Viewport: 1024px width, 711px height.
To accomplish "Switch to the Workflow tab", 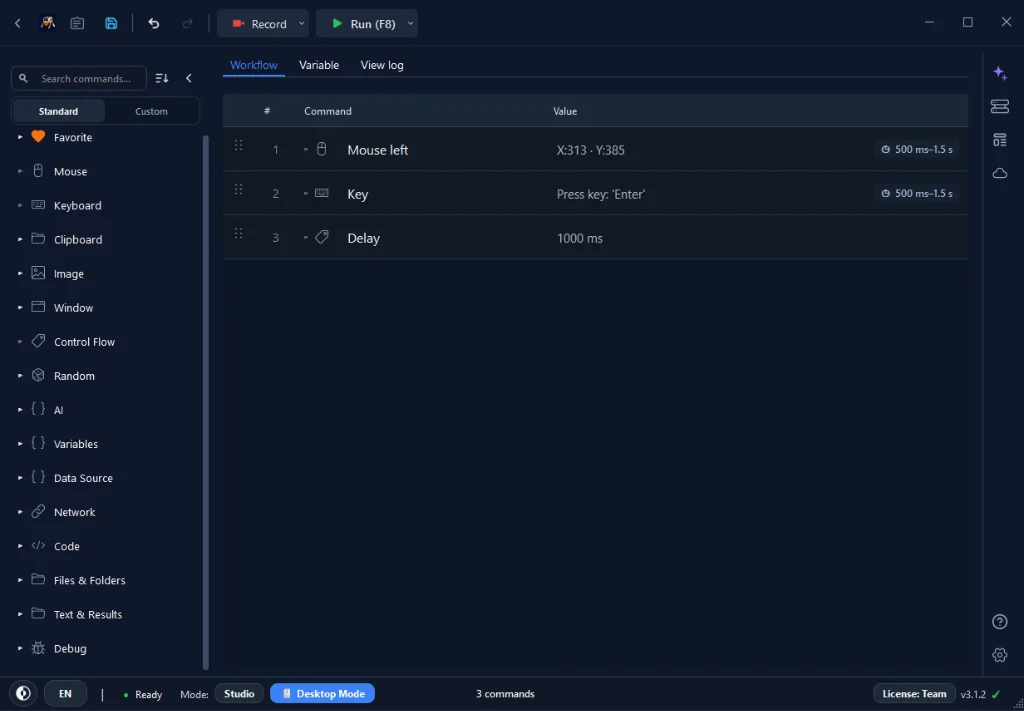I will (254, 65).
